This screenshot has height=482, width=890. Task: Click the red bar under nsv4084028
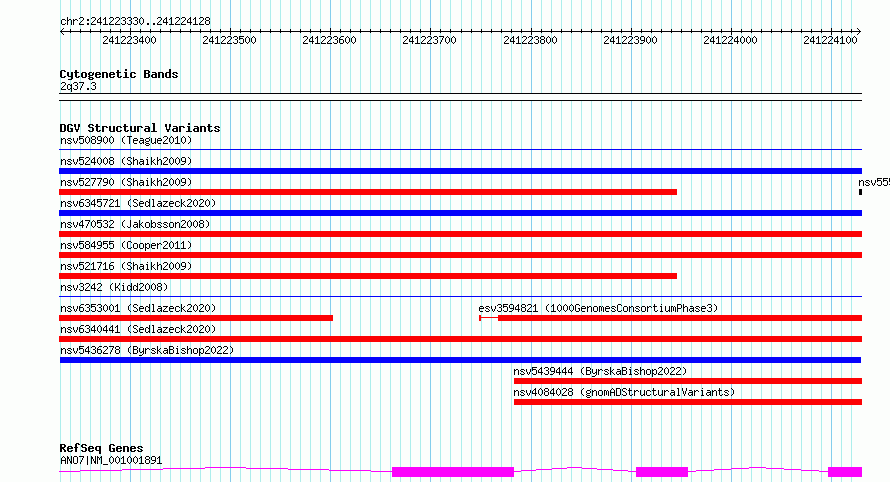pos(687,402)
